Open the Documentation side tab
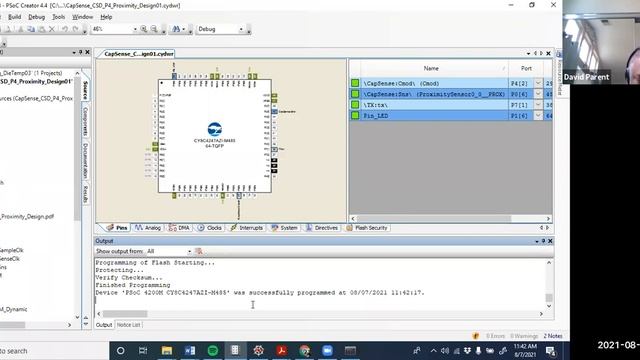 click(85, 160)
